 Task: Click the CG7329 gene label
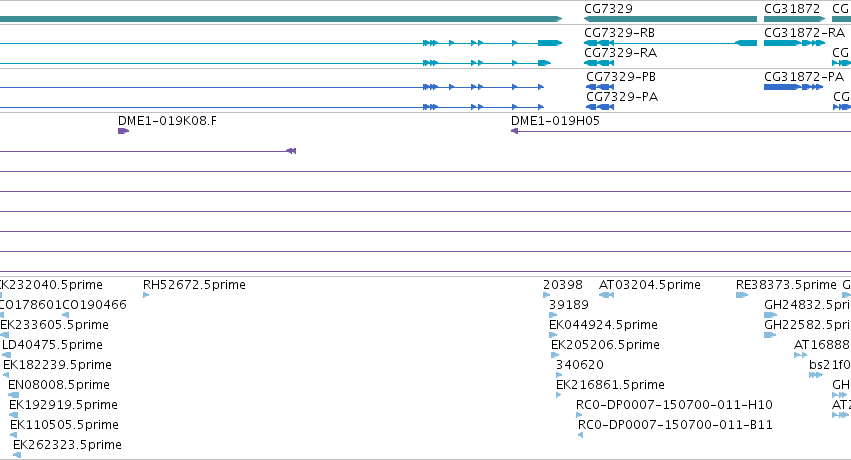click(x=607, y=9)
